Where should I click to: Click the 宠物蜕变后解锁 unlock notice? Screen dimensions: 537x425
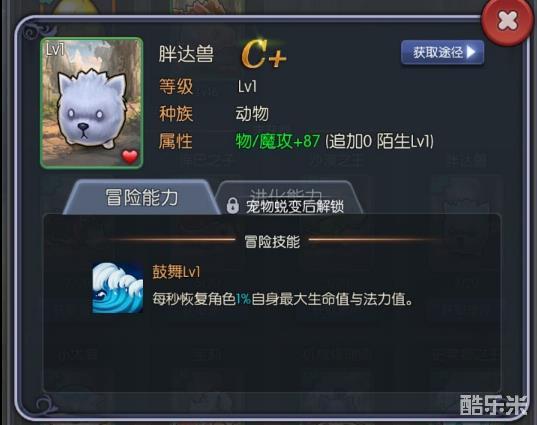[295, 207]
